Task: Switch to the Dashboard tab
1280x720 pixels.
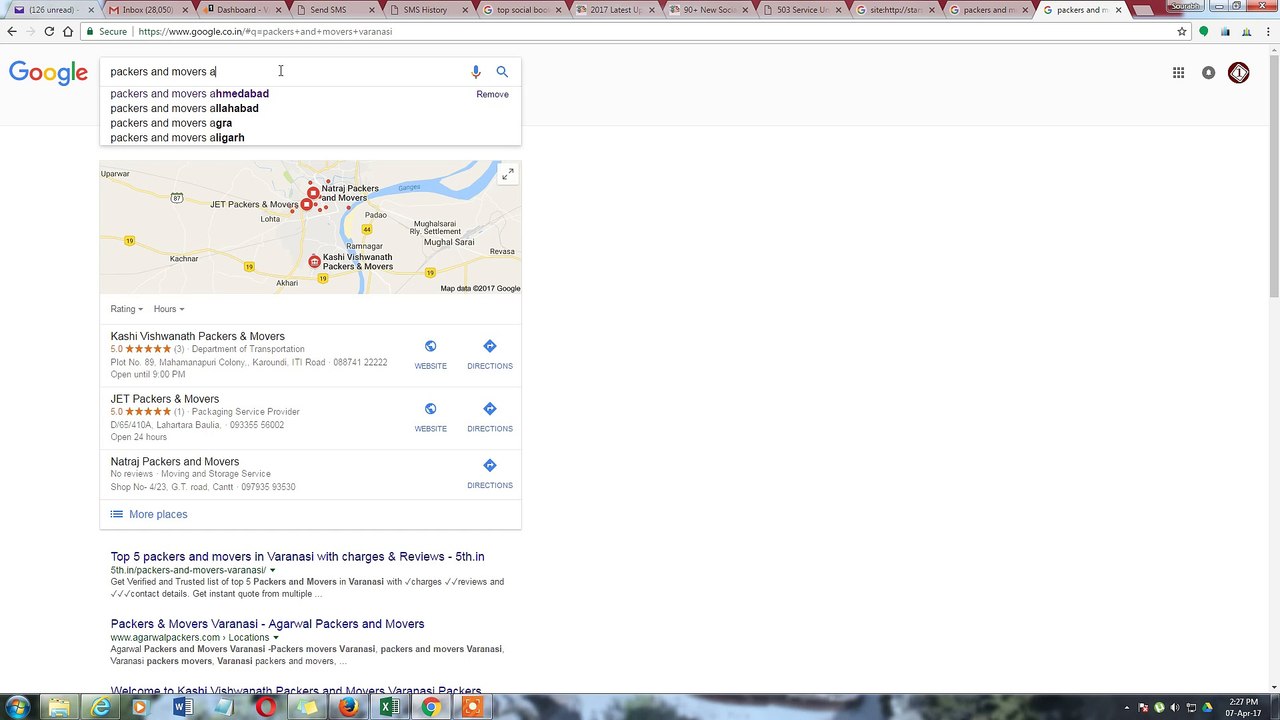Action: (x=242, y=10)
